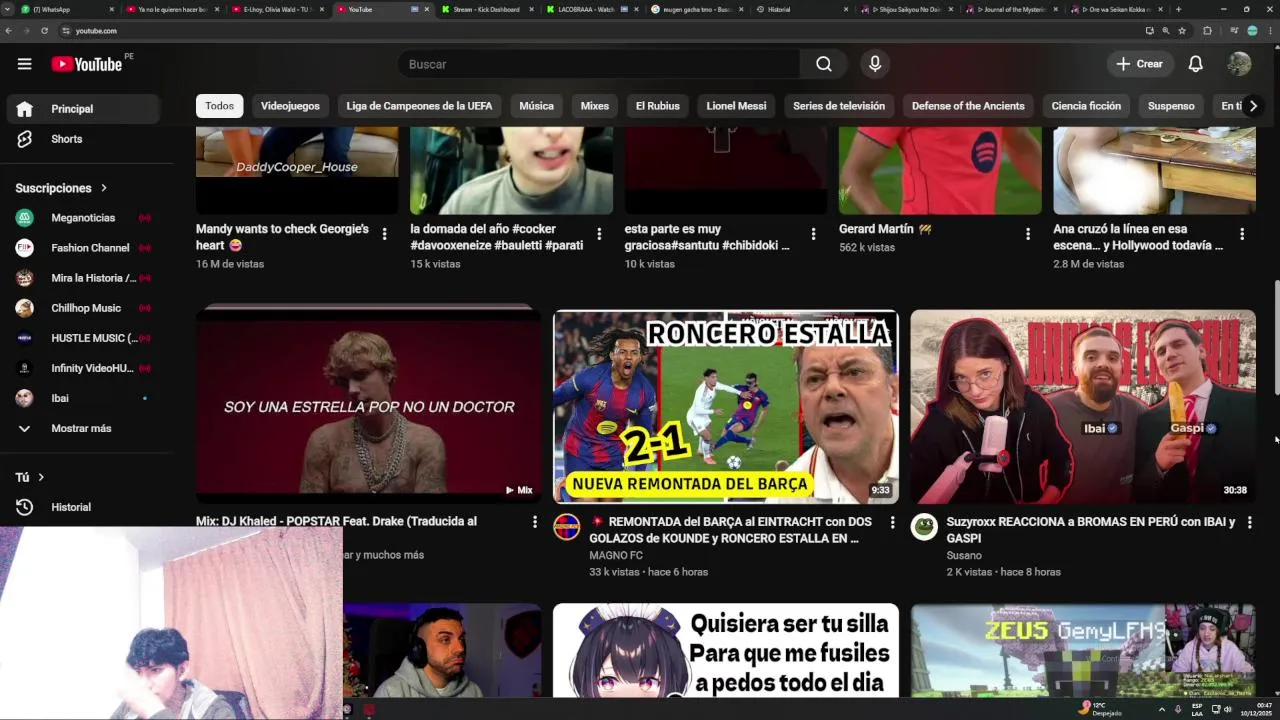This screenshot has width=1280, height=720.
Task: Open a new browser tab
Action: click(x=1178, y=9)
